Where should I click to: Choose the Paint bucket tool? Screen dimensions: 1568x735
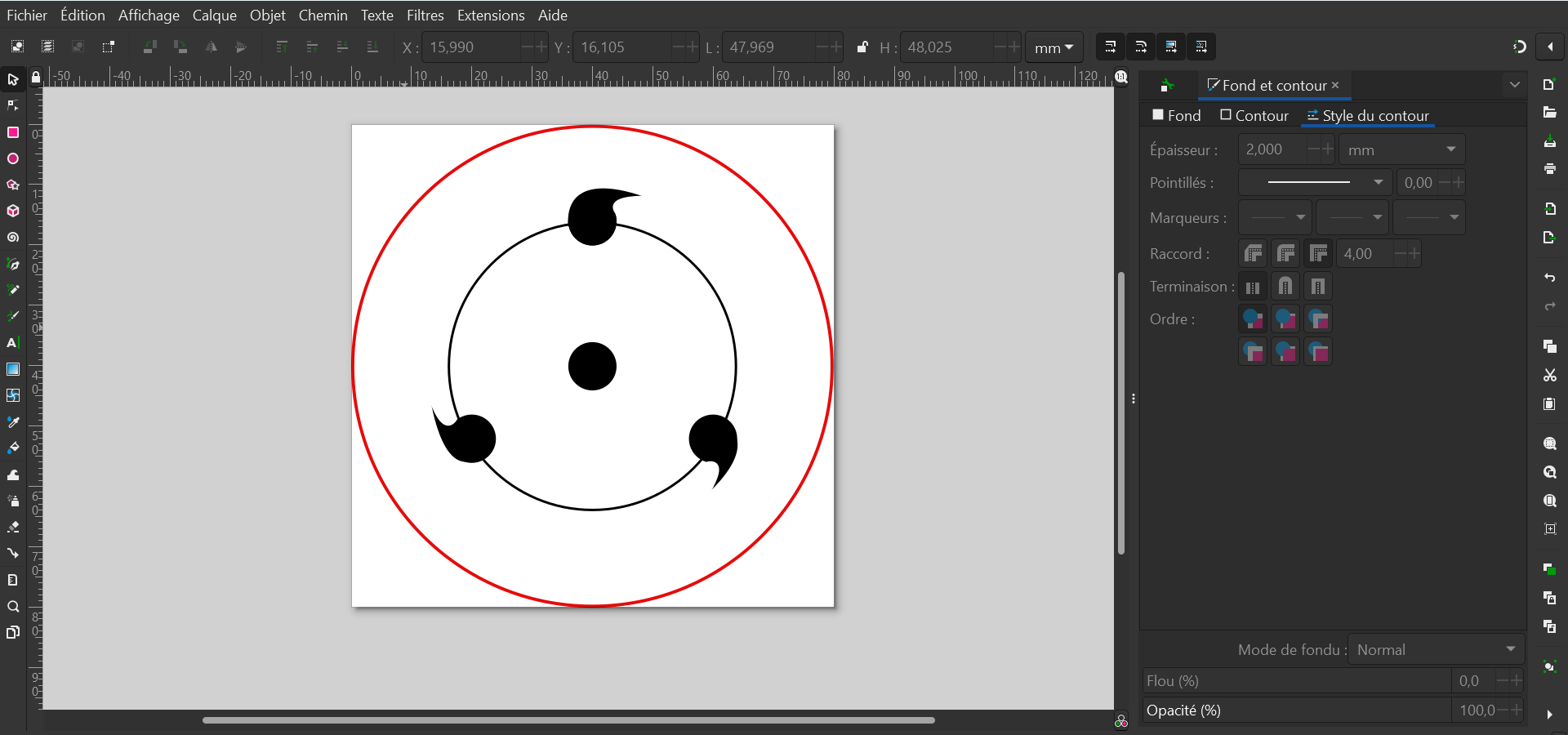tap(13, 448)
